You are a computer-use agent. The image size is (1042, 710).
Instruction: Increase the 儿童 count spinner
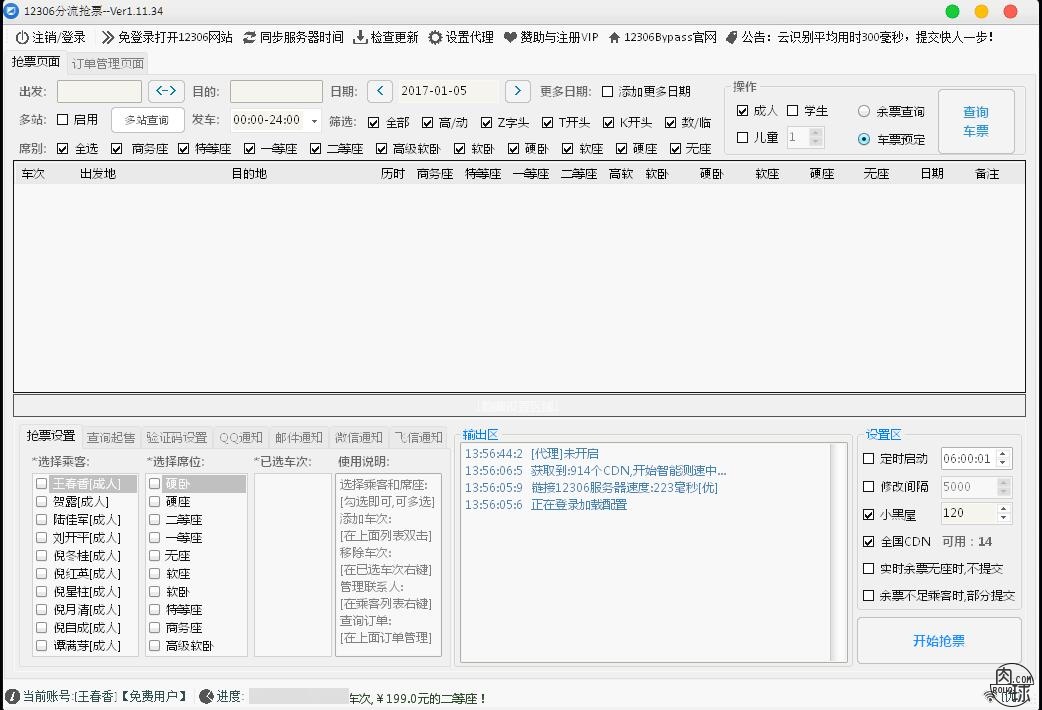click(x=816, y=133)
